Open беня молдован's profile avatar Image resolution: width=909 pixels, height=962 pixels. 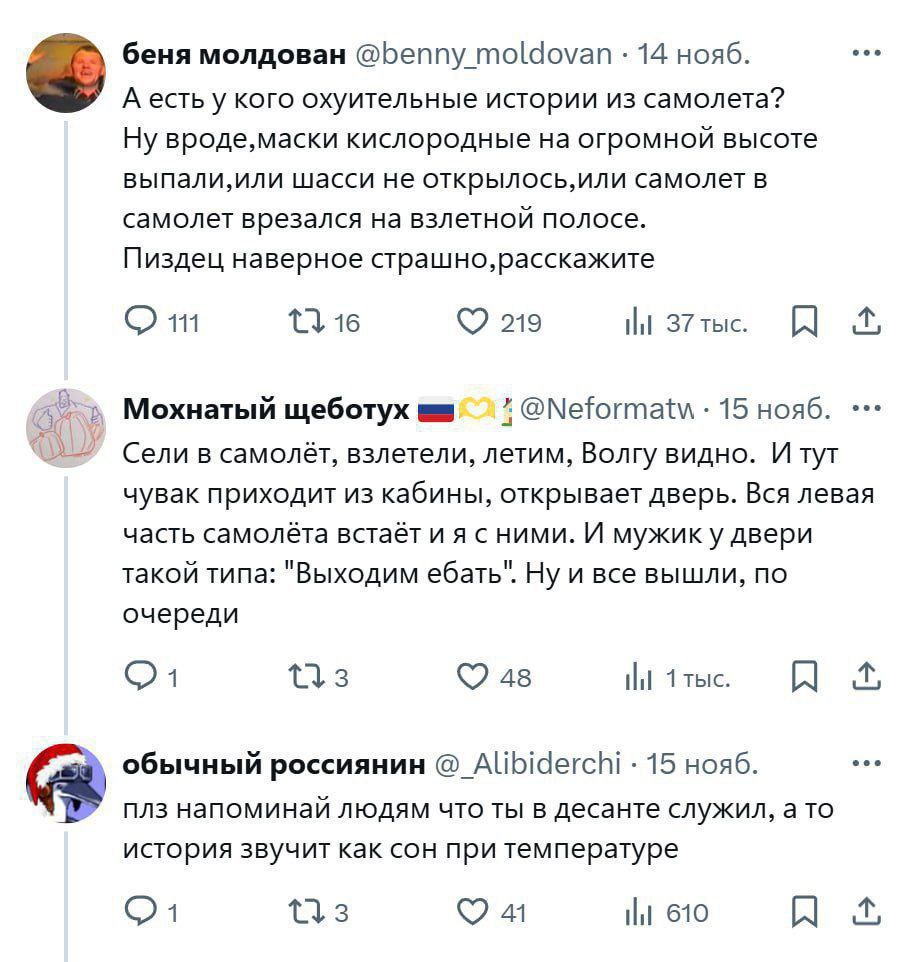coord(65,73)
